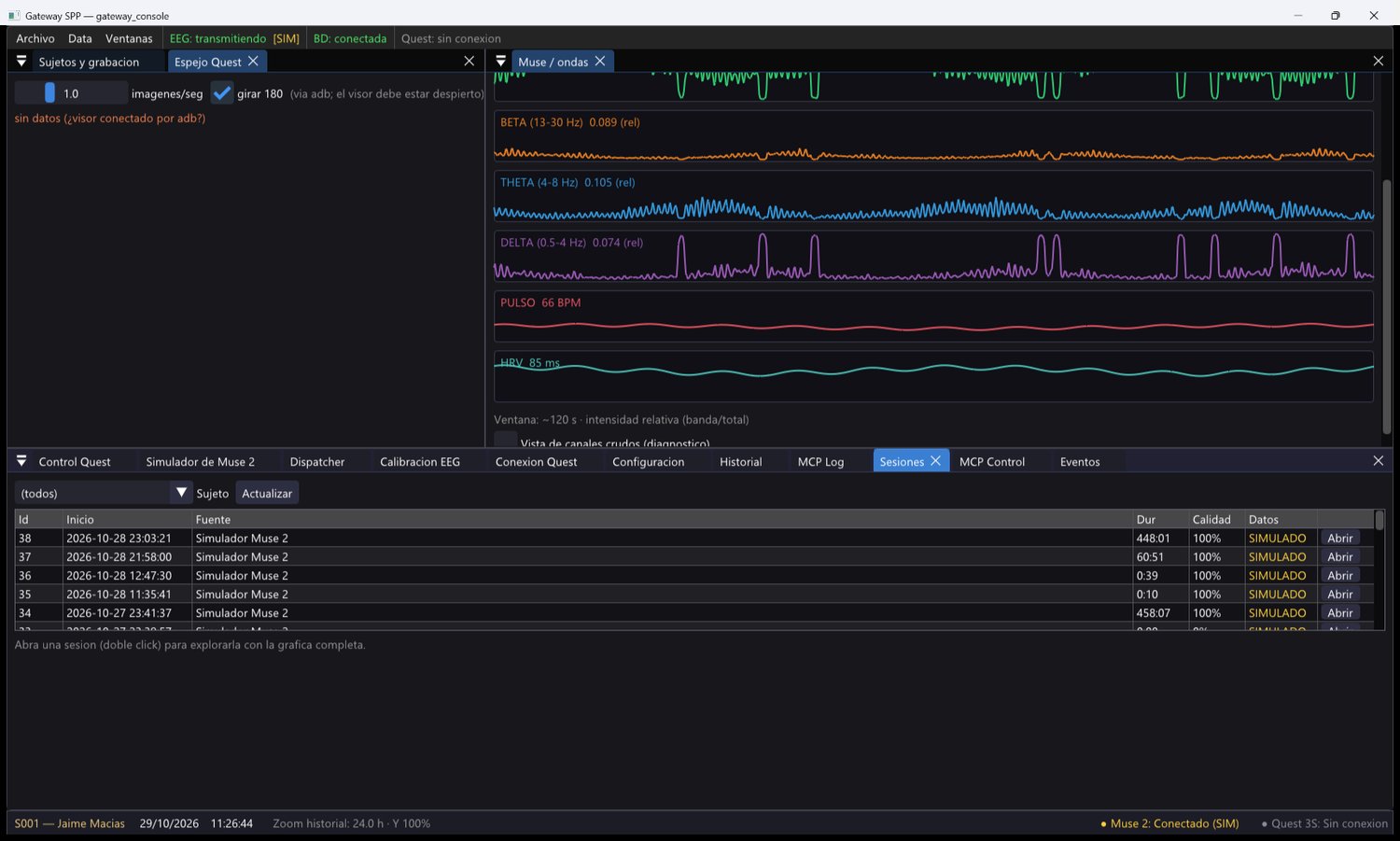This screenshot has width=1400, height=841.
Task: Open the Archivo menu
Action: tap(35, 38)
